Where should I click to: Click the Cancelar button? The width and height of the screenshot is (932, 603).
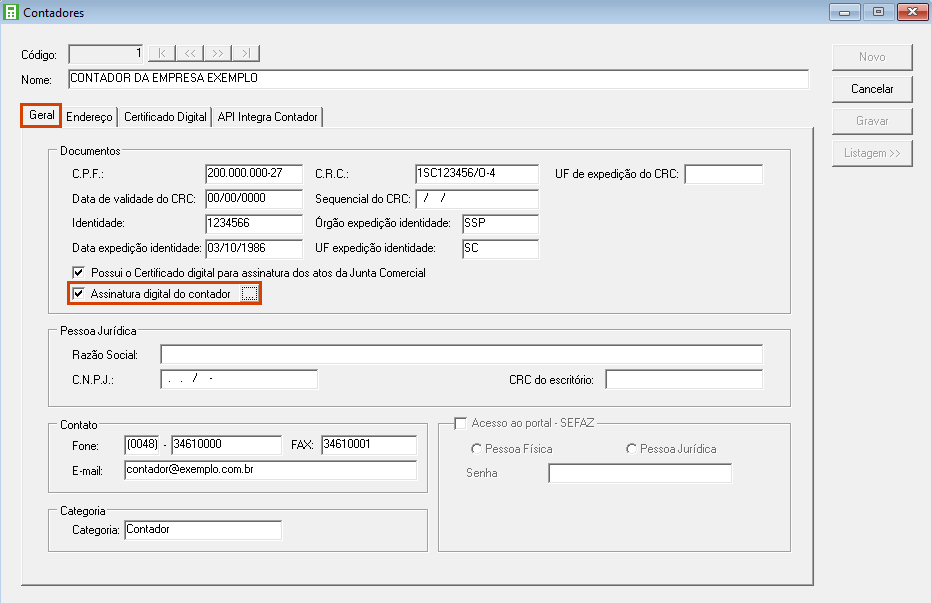tap(872, 89)
